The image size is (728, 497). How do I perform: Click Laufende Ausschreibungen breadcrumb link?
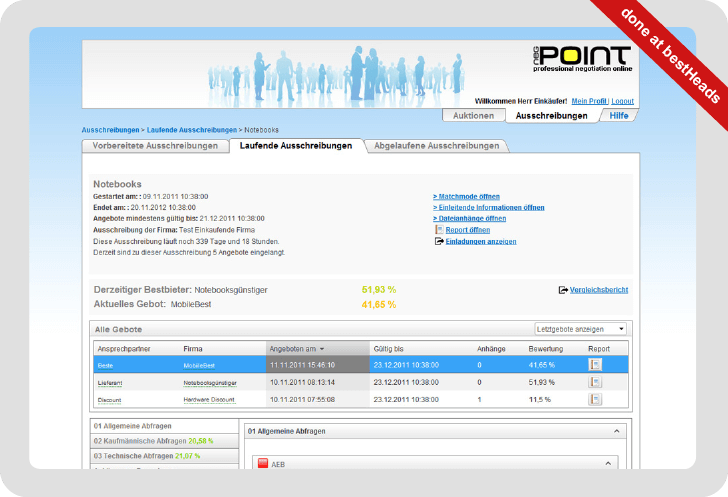point(192,130)
